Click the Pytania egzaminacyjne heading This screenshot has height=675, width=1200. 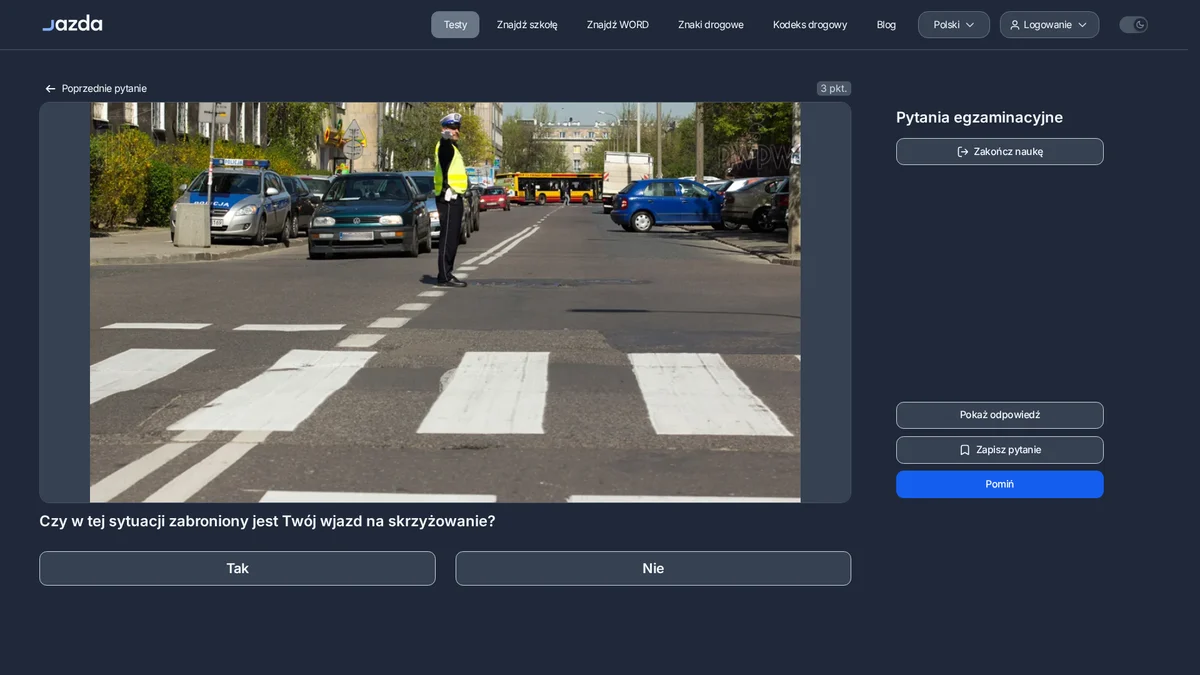point(980,118)
